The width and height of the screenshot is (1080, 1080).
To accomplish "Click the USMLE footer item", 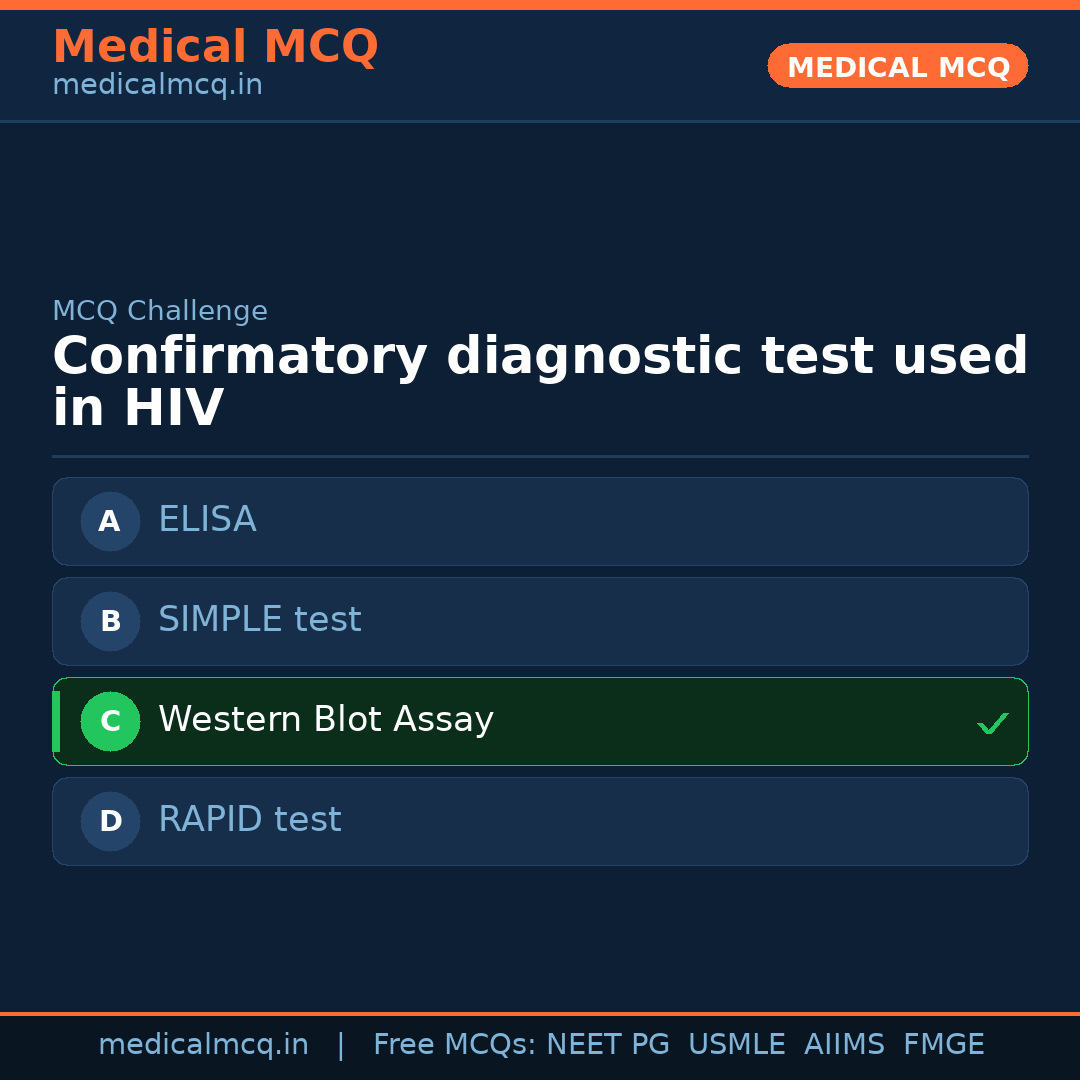I will point(736,1045).
